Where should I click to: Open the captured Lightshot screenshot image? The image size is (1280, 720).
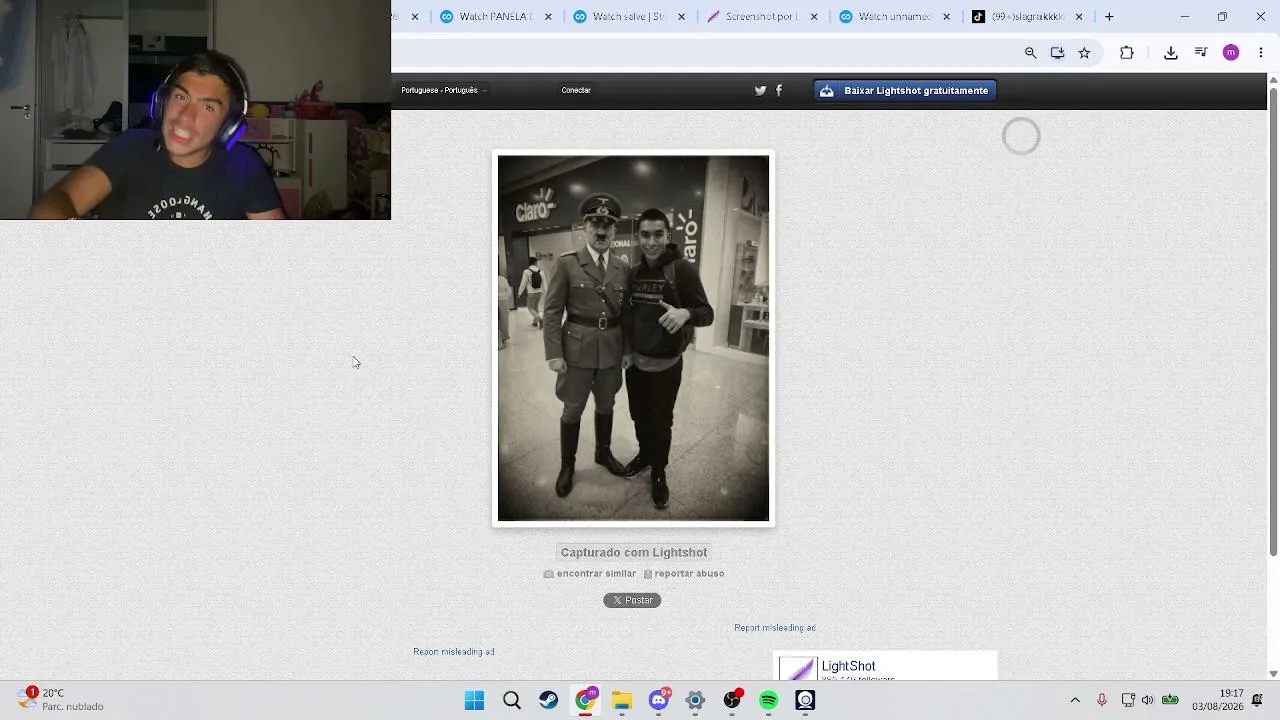pos(634,338)
